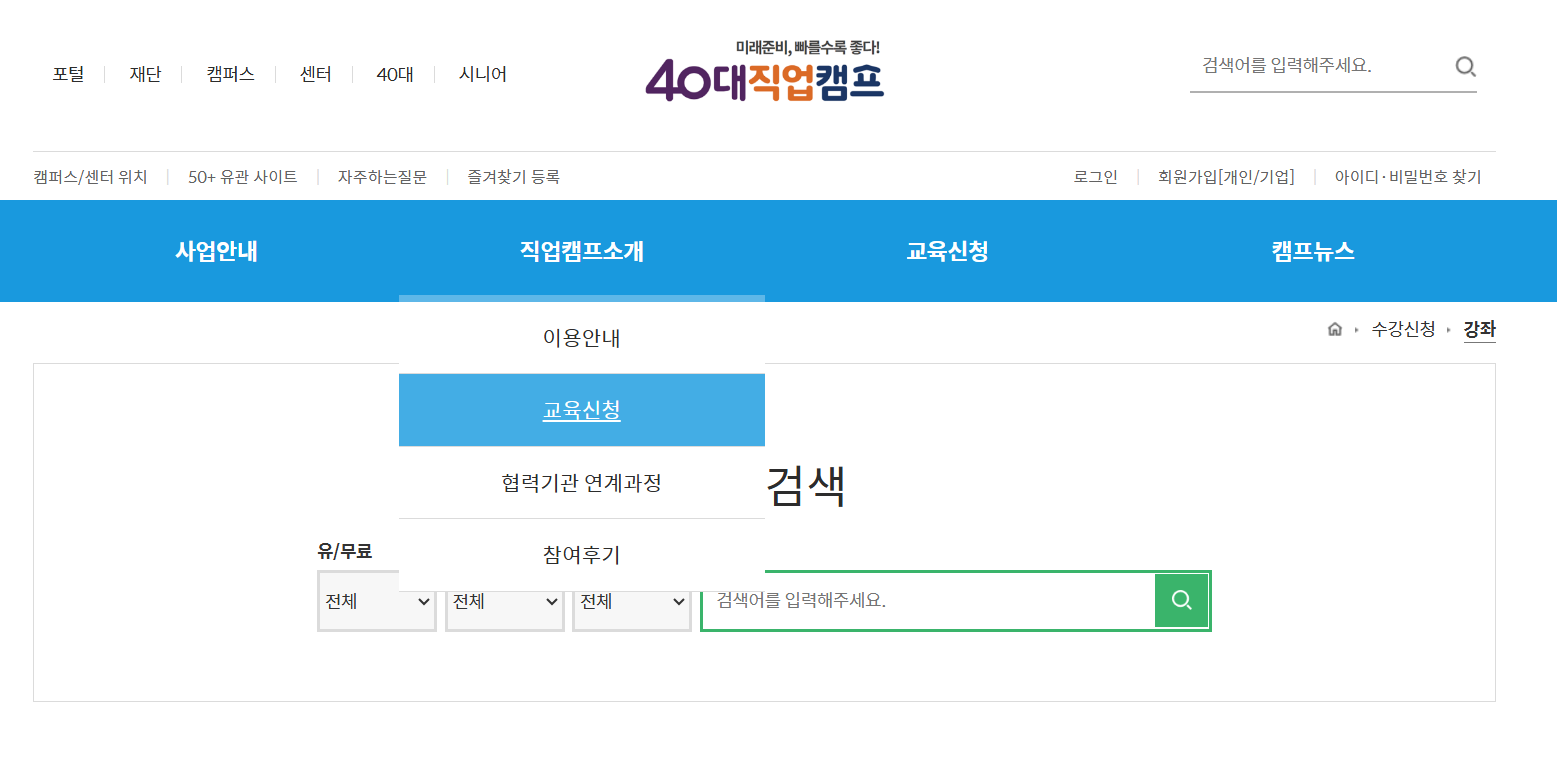1557x773 pixels.
Task: Click the green search button icon
Action: 1181,600
